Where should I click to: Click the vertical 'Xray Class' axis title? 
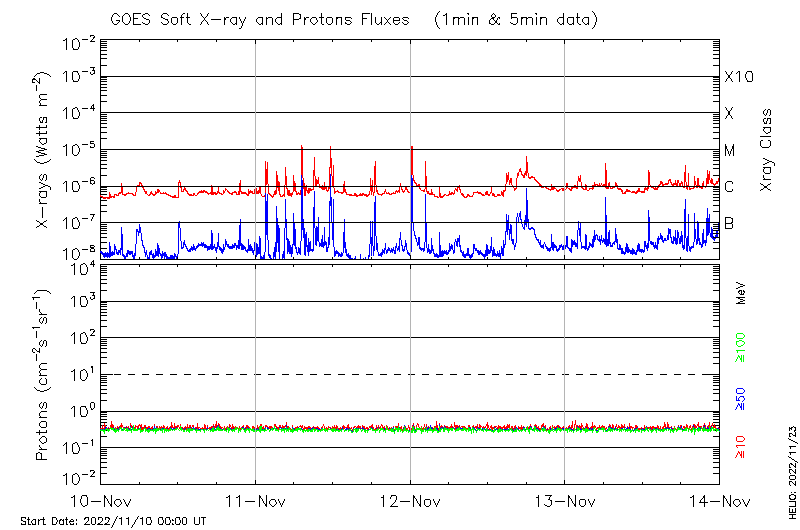(767, 150)
